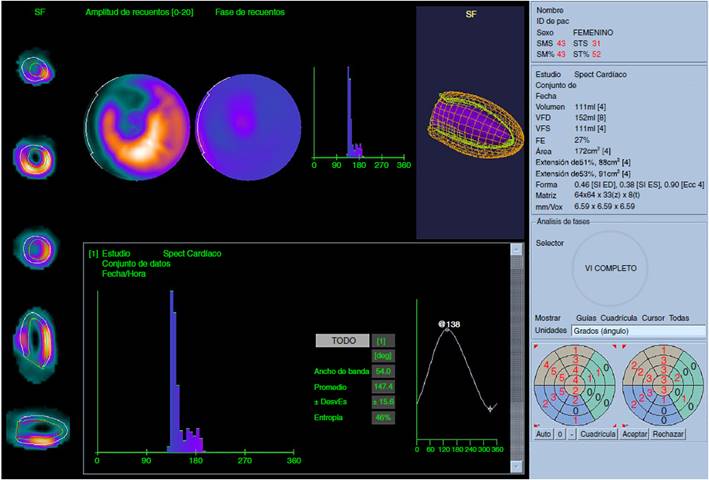Open the Unidades Grados (ángulo) dropdown
Screen dimensions: 709x480
tap(636, 330)
